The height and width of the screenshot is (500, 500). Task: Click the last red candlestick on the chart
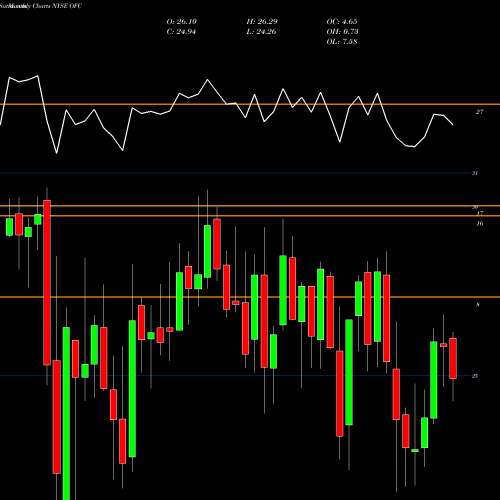453,358
